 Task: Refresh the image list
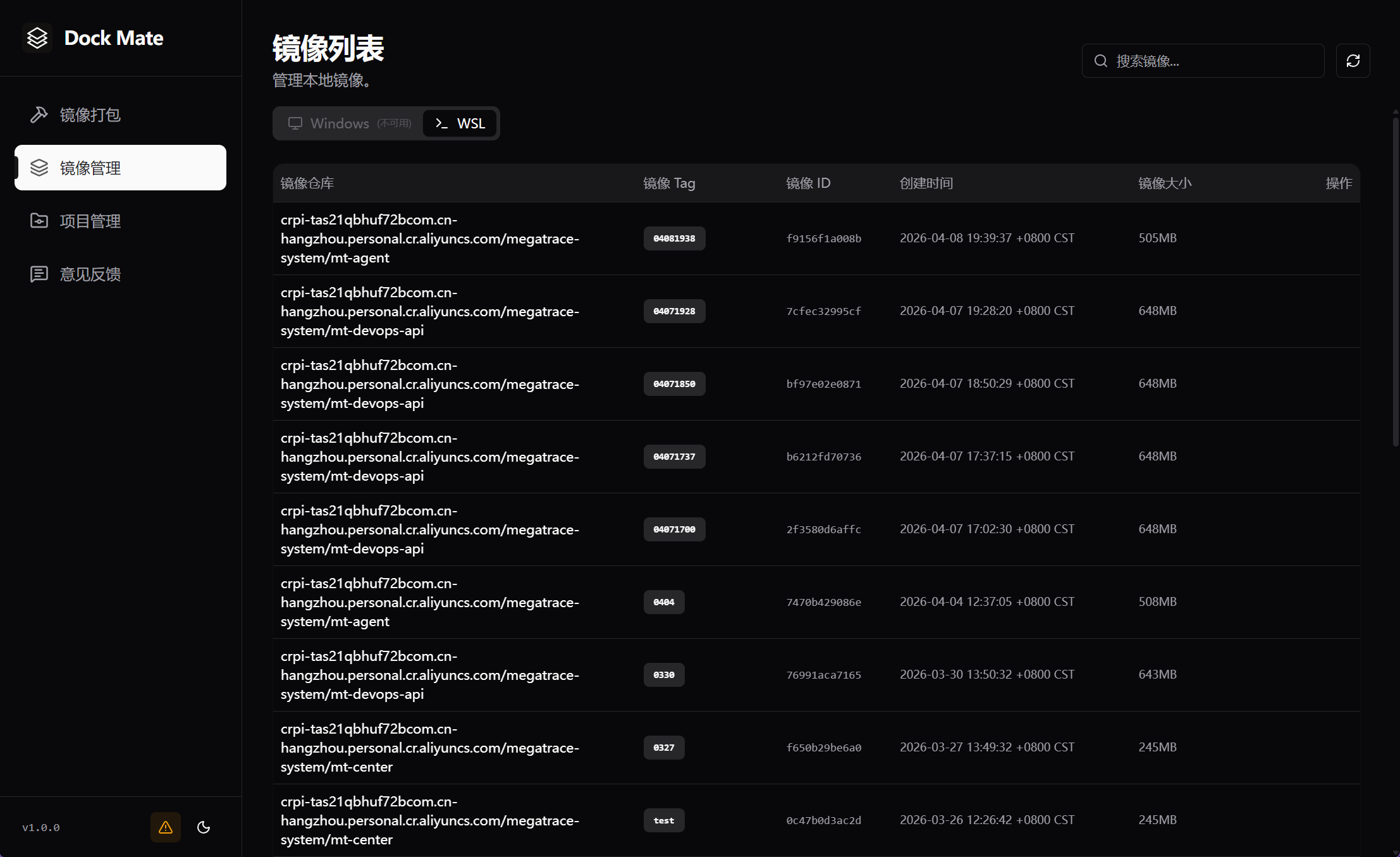(1353, 60)
